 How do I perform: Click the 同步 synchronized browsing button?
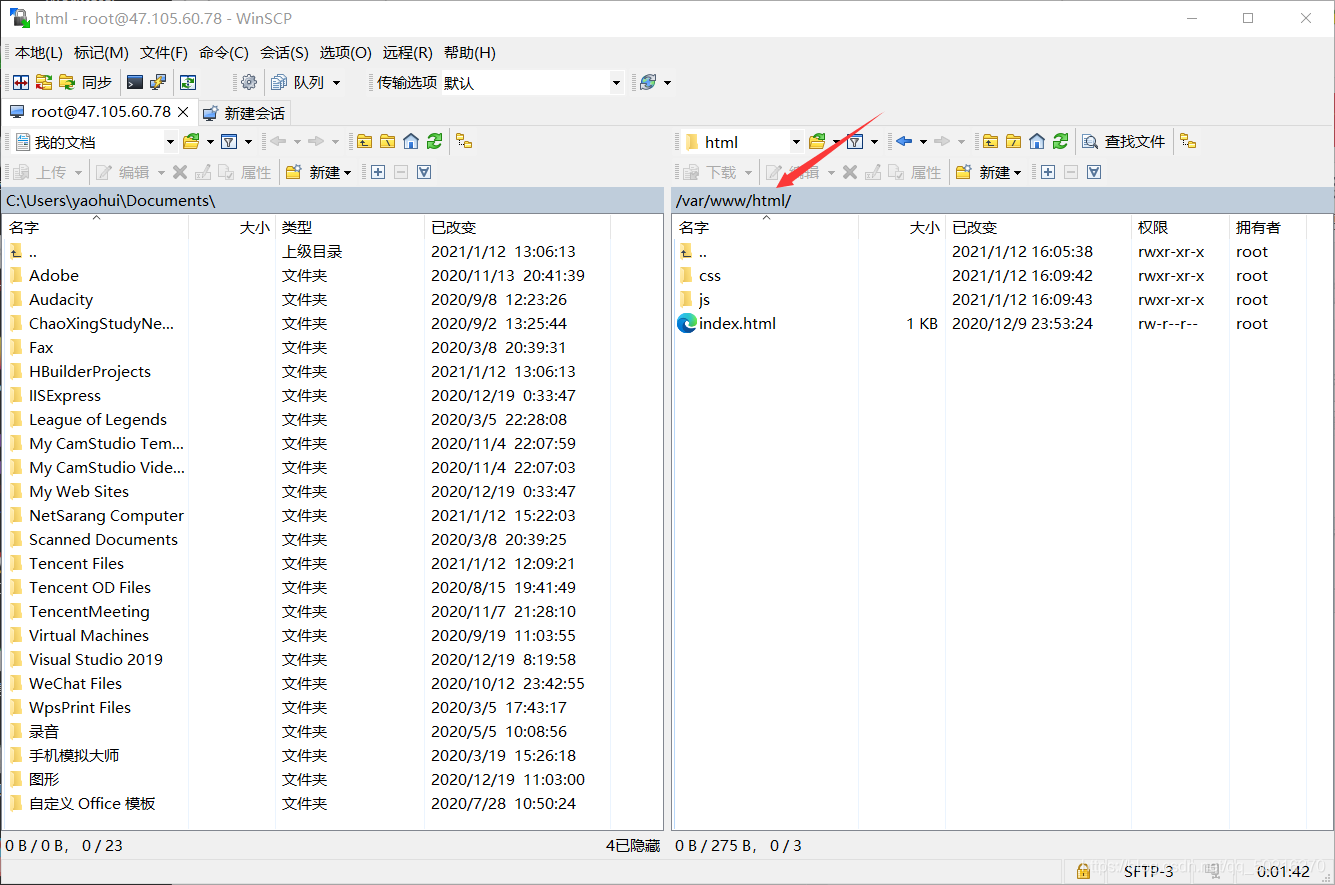point(86,83)
